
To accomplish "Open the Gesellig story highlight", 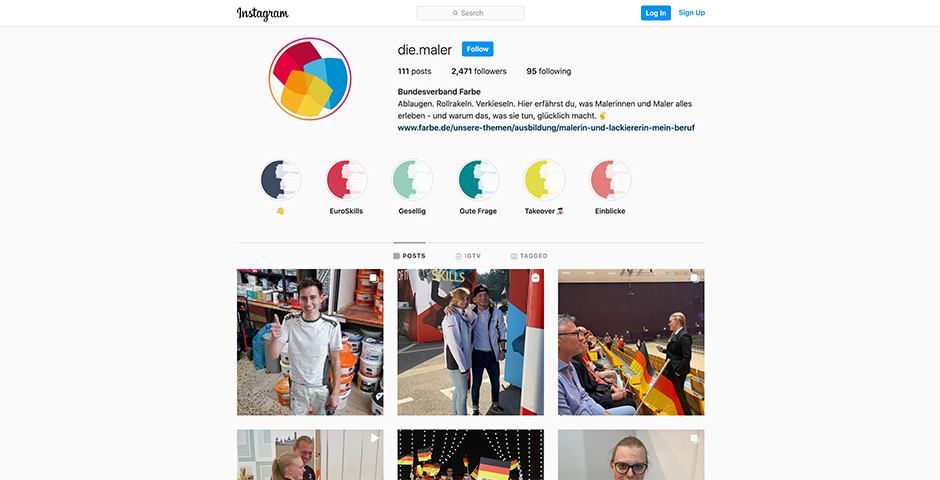I will [x=412, y=179].
